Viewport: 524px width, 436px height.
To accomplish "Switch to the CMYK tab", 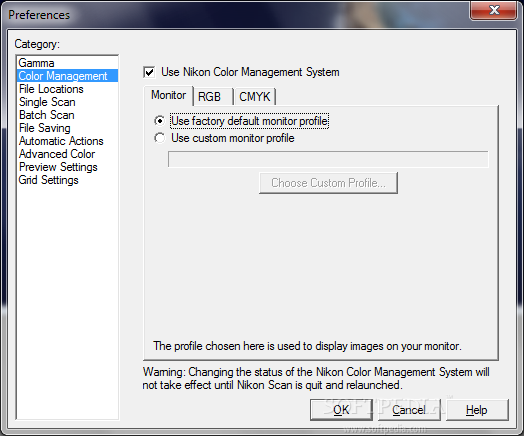I will (x=255, y=97).
